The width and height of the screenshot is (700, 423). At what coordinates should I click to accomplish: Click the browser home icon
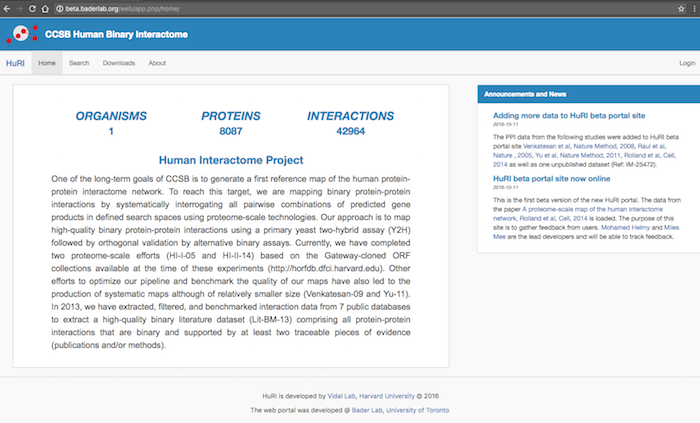[44, 6]
